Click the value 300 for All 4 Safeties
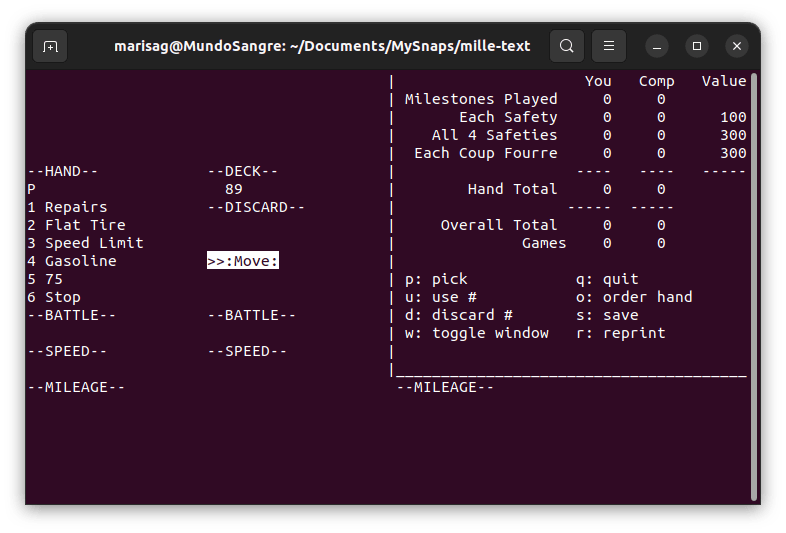This screenshot has height=533, width=786. coord(733,135)
